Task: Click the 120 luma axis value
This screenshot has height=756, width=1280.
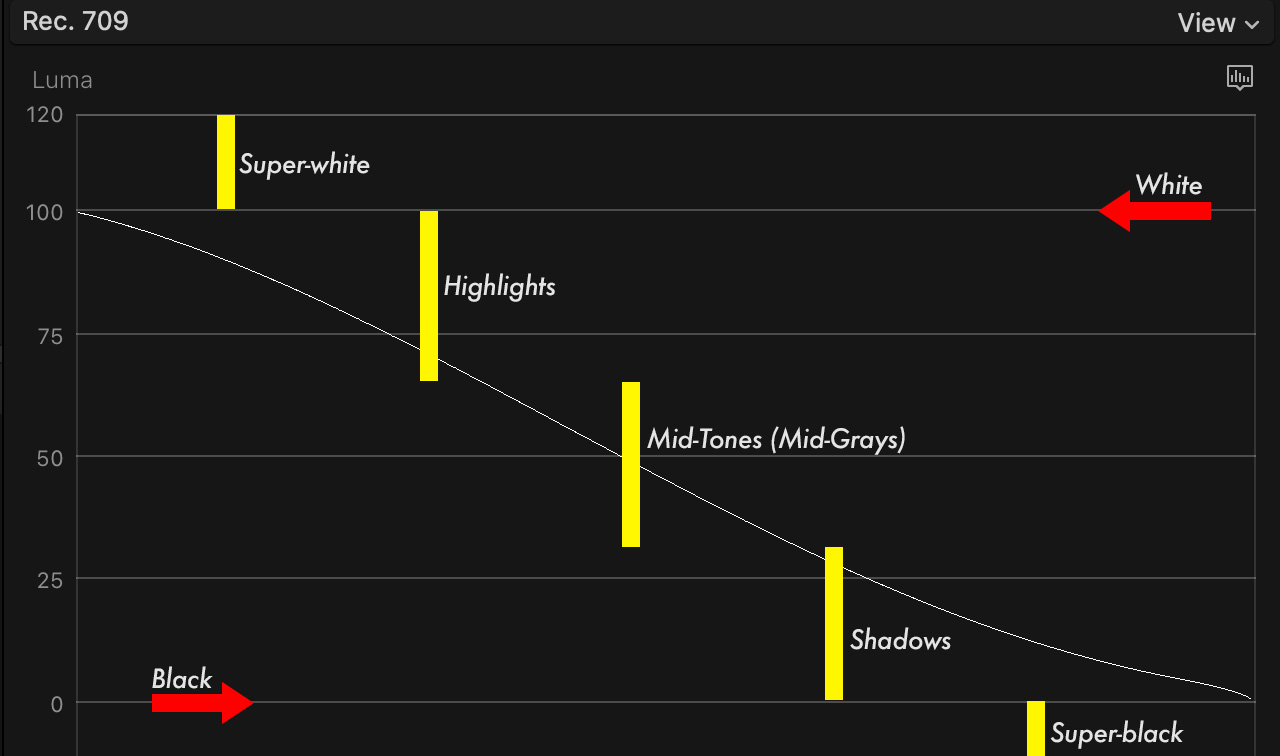Action: [x=47, y=115]
